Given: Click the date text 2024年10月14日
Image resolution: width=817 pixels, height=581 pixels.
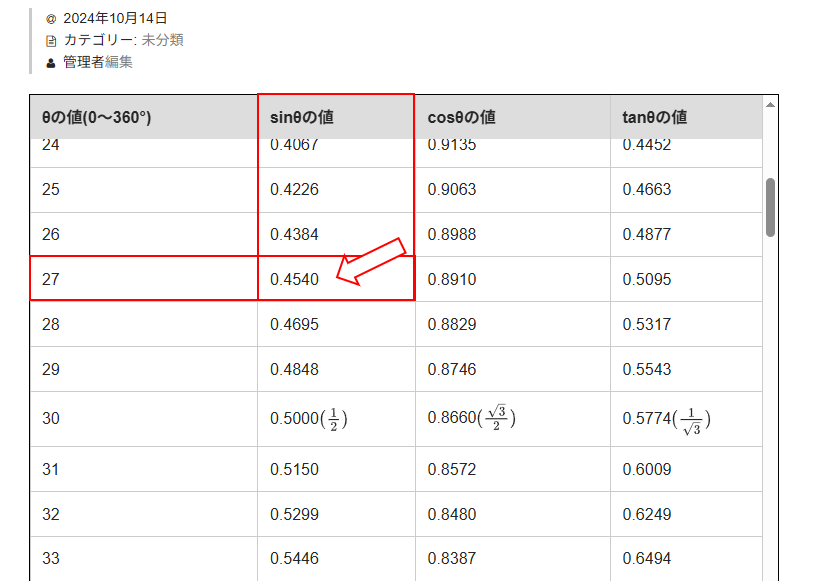Looking at the screenshot, I should pyautogui.click(x=115, y=18).
